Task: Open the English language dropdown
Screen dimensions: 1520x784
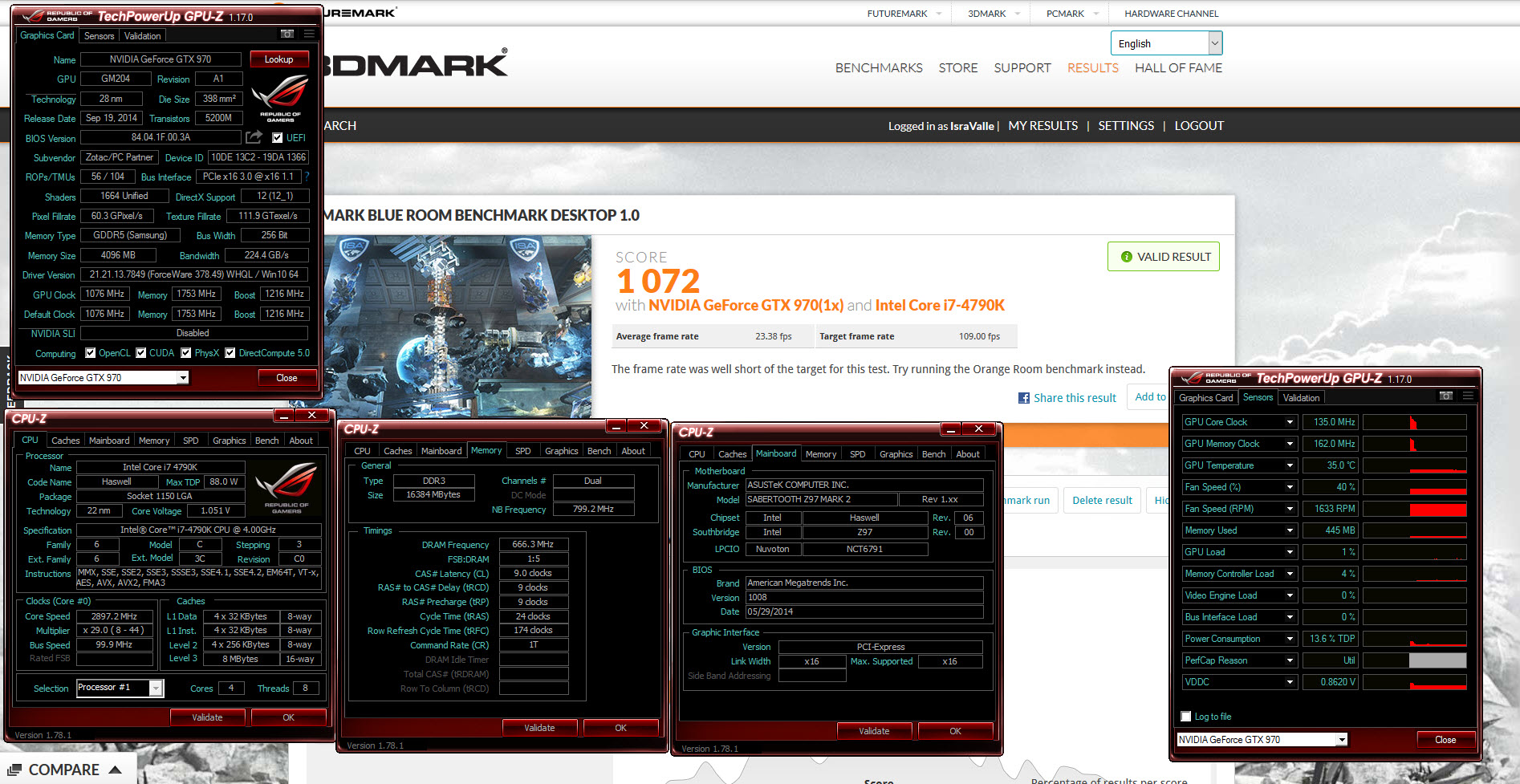Action: [1166, 43]
